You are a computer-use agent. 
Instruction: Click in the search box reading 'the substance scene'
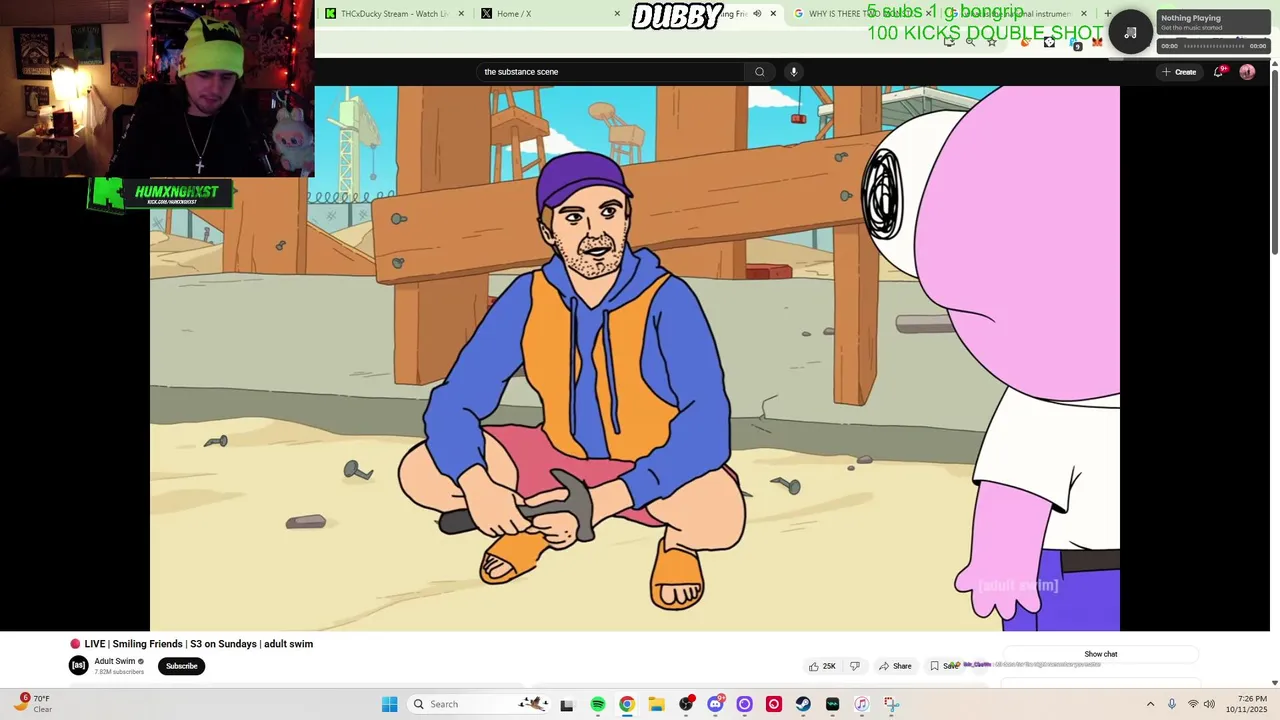610,72
